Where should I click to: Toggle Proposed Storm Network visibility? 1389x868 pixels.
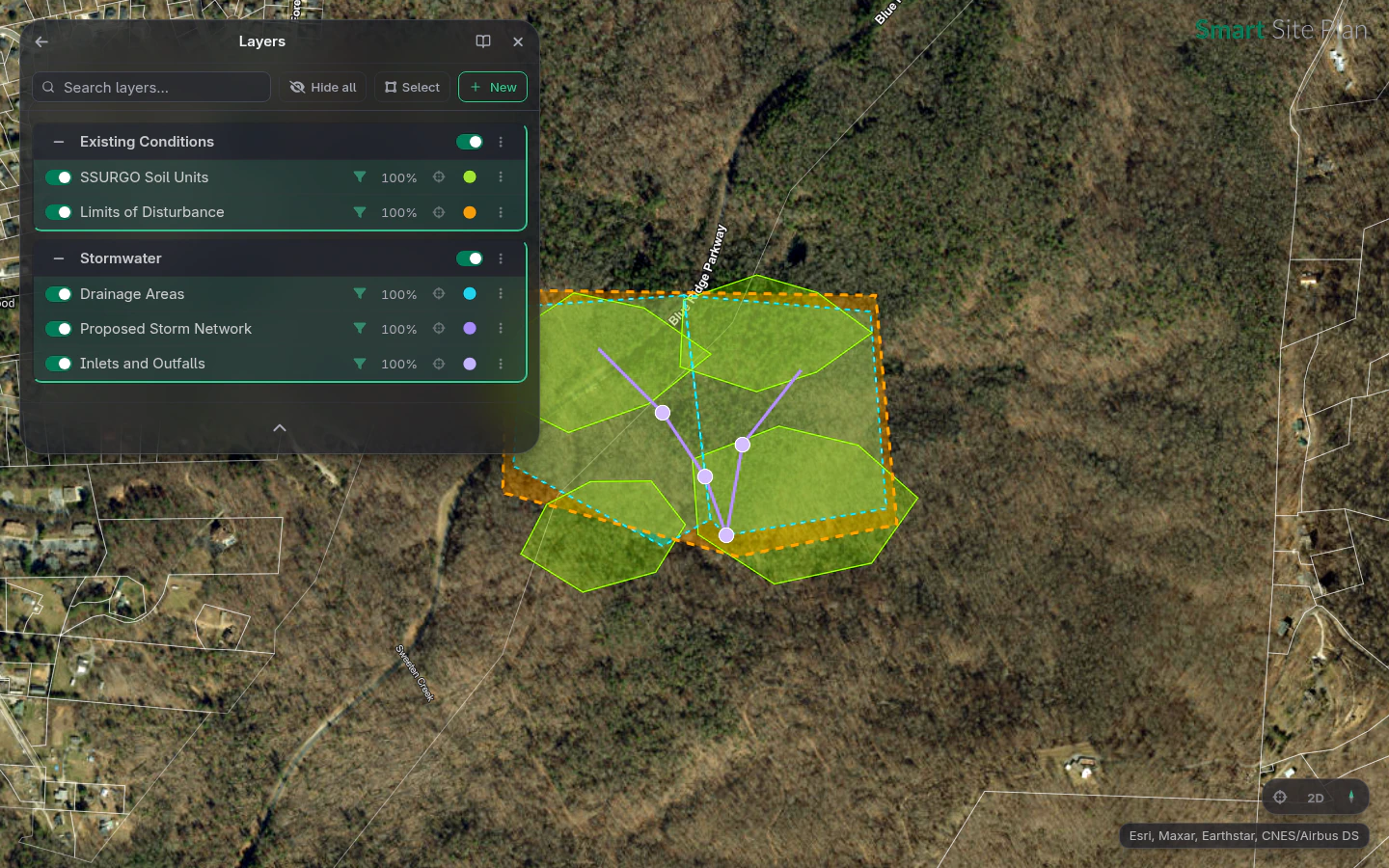point(59,329)
